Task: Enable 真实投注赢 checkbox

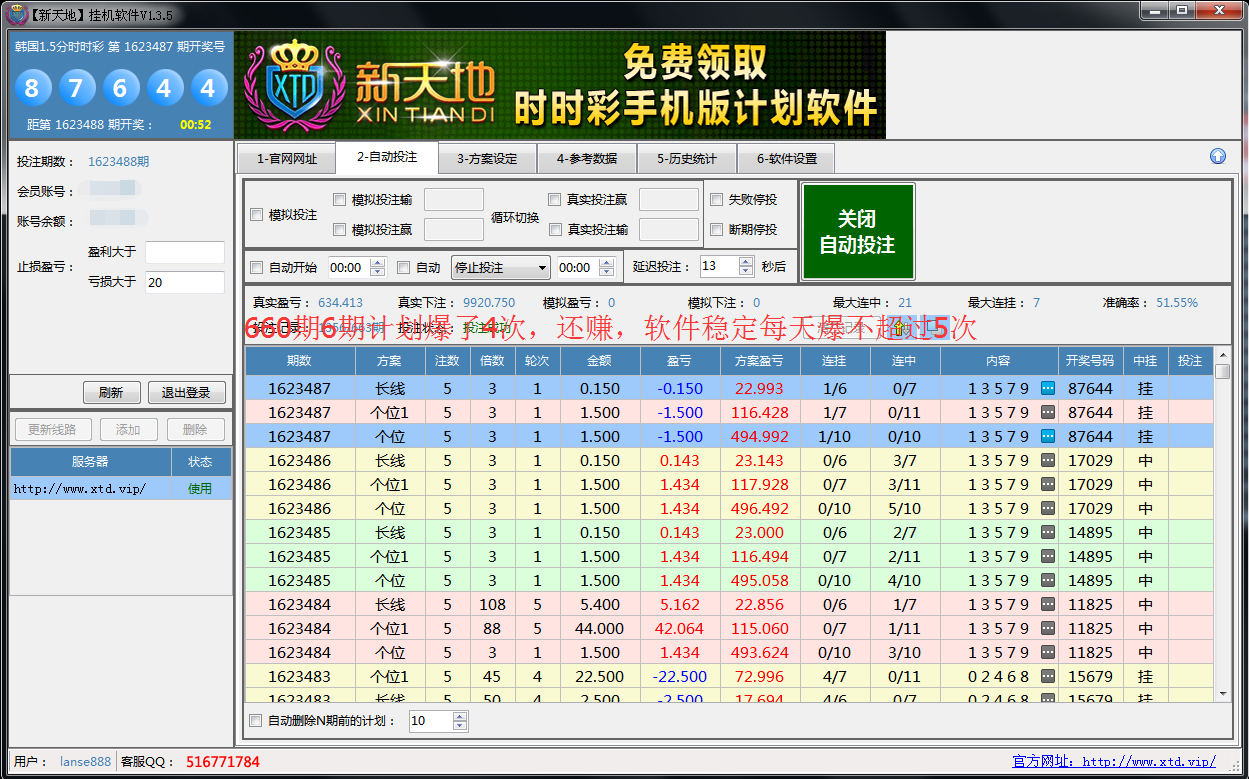Action: (x=555, y=199)
